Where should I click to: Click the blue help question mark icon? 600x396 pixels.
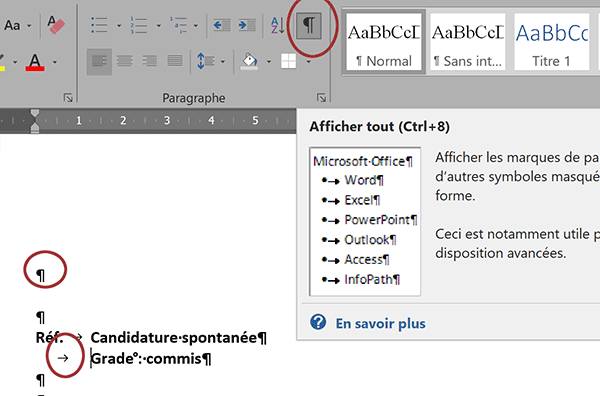pyautogui.click(x=318, y=322)
